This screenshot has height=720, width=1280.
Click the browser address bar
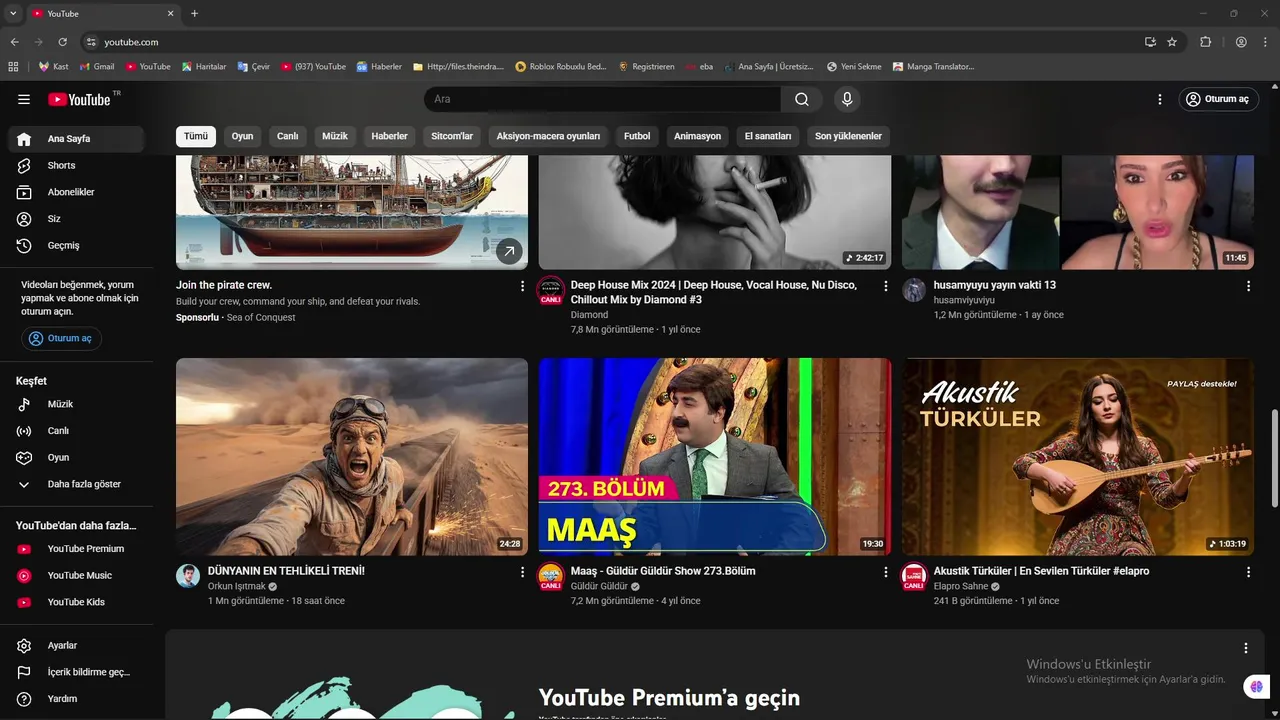pyautogui.click(x=610, y=42)
